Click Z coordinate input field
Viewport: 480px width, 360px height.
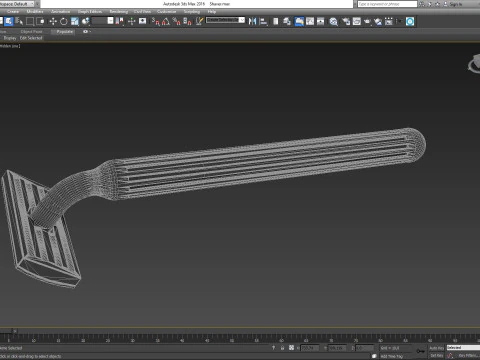(364, 348)
